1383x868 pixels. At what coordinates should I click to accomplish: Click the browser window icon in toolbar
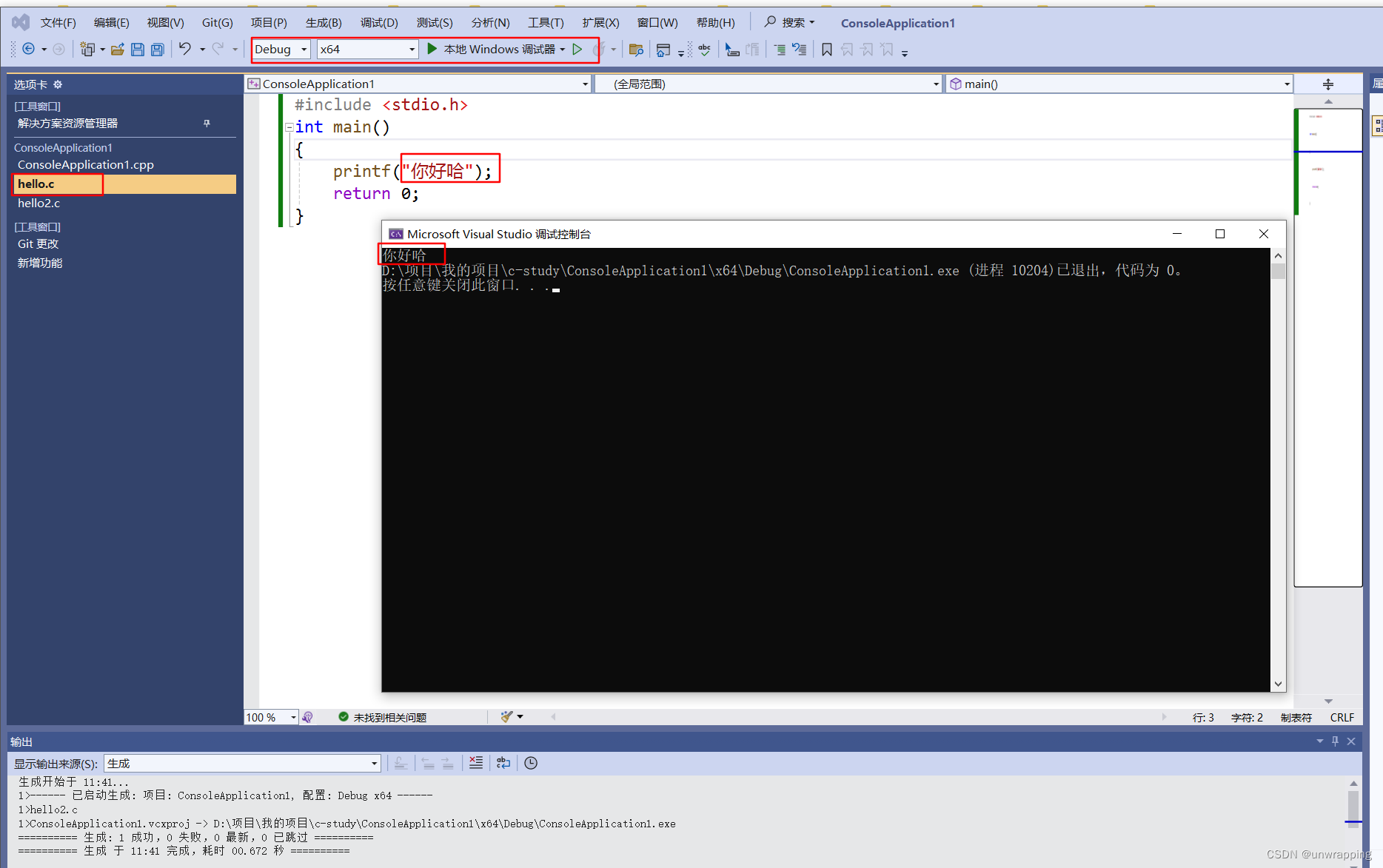(663, 50)
